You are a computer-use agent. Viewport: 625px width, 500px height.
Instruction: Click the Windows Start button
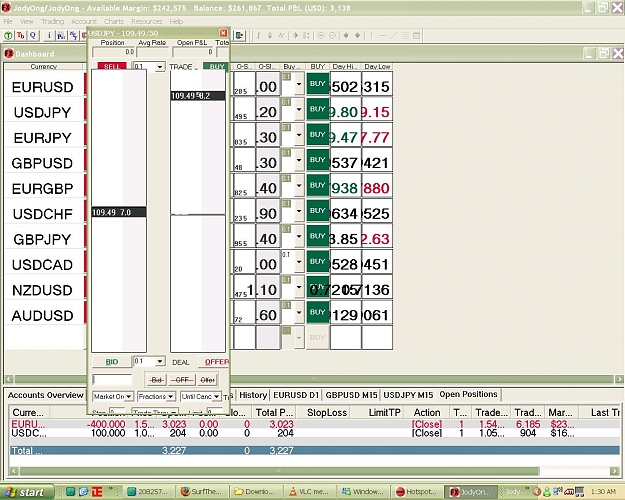point(26,492)
